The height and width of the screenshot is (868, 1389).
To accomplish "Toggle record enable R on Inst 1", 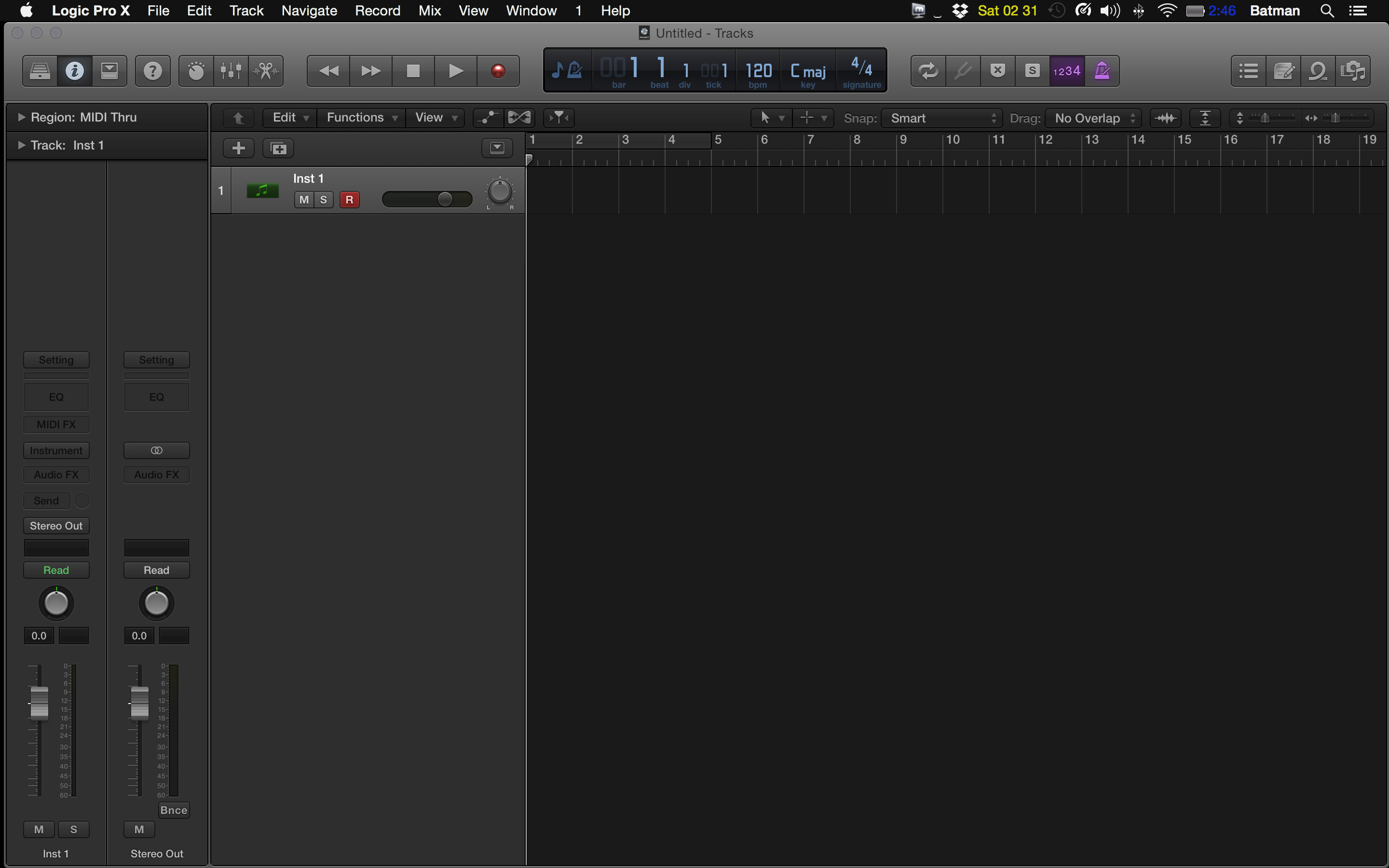I will [350, 200].
